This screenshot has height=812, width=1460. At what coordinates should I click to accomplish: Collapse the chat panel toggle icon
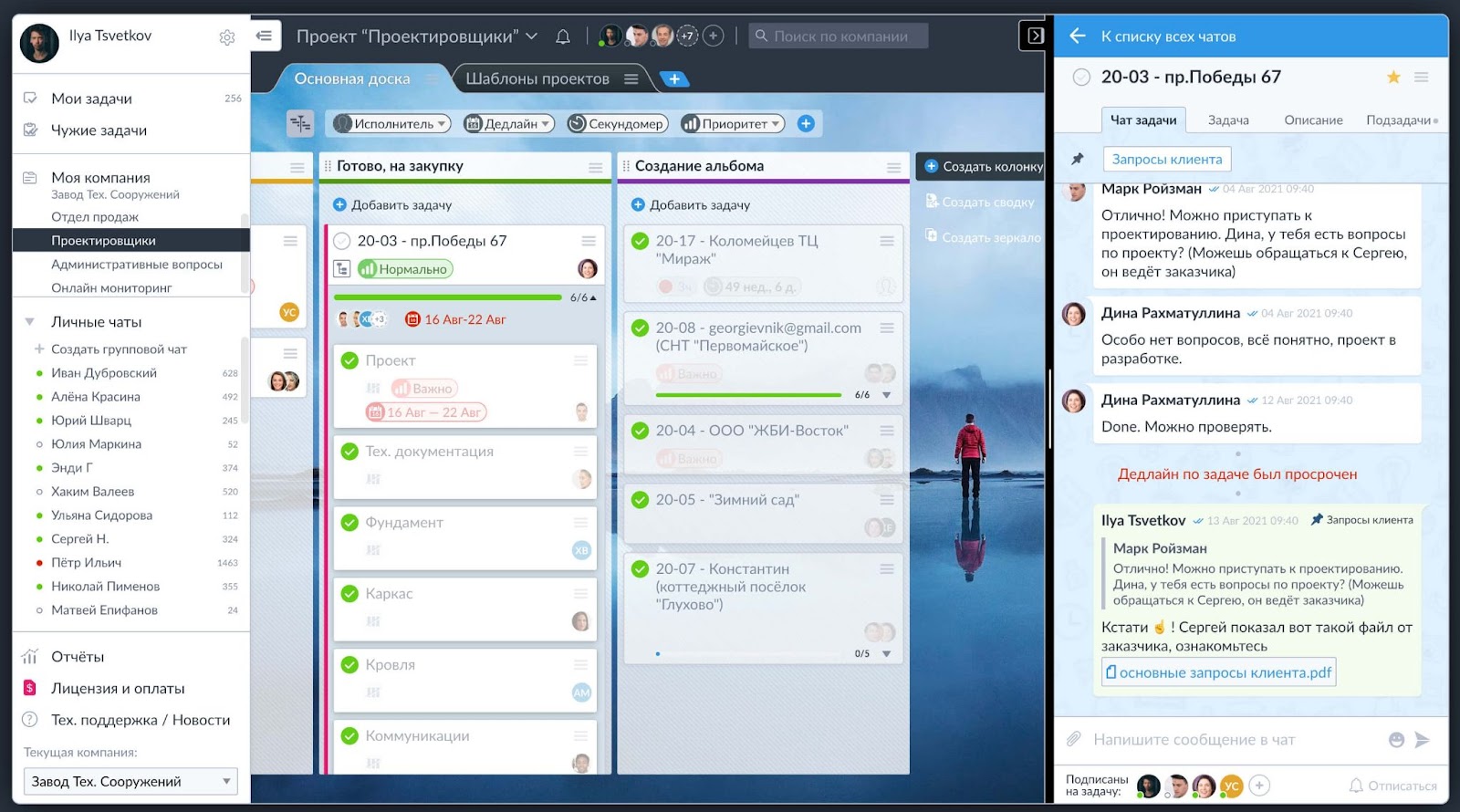click(1035, 36)
